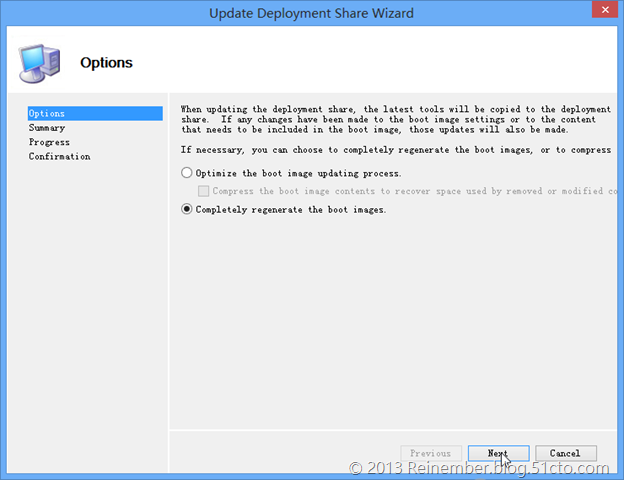
Task: Check Compress the boot image contents box
Action: (203, 191)
